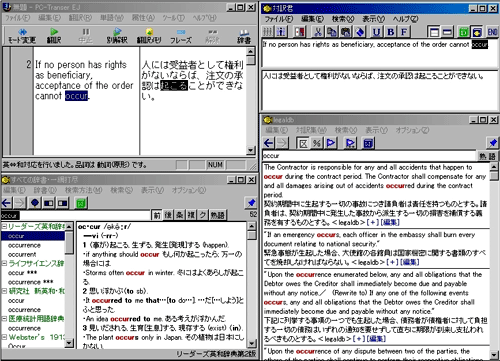Click the first [編集] link in legaldb results

(390, 222)
